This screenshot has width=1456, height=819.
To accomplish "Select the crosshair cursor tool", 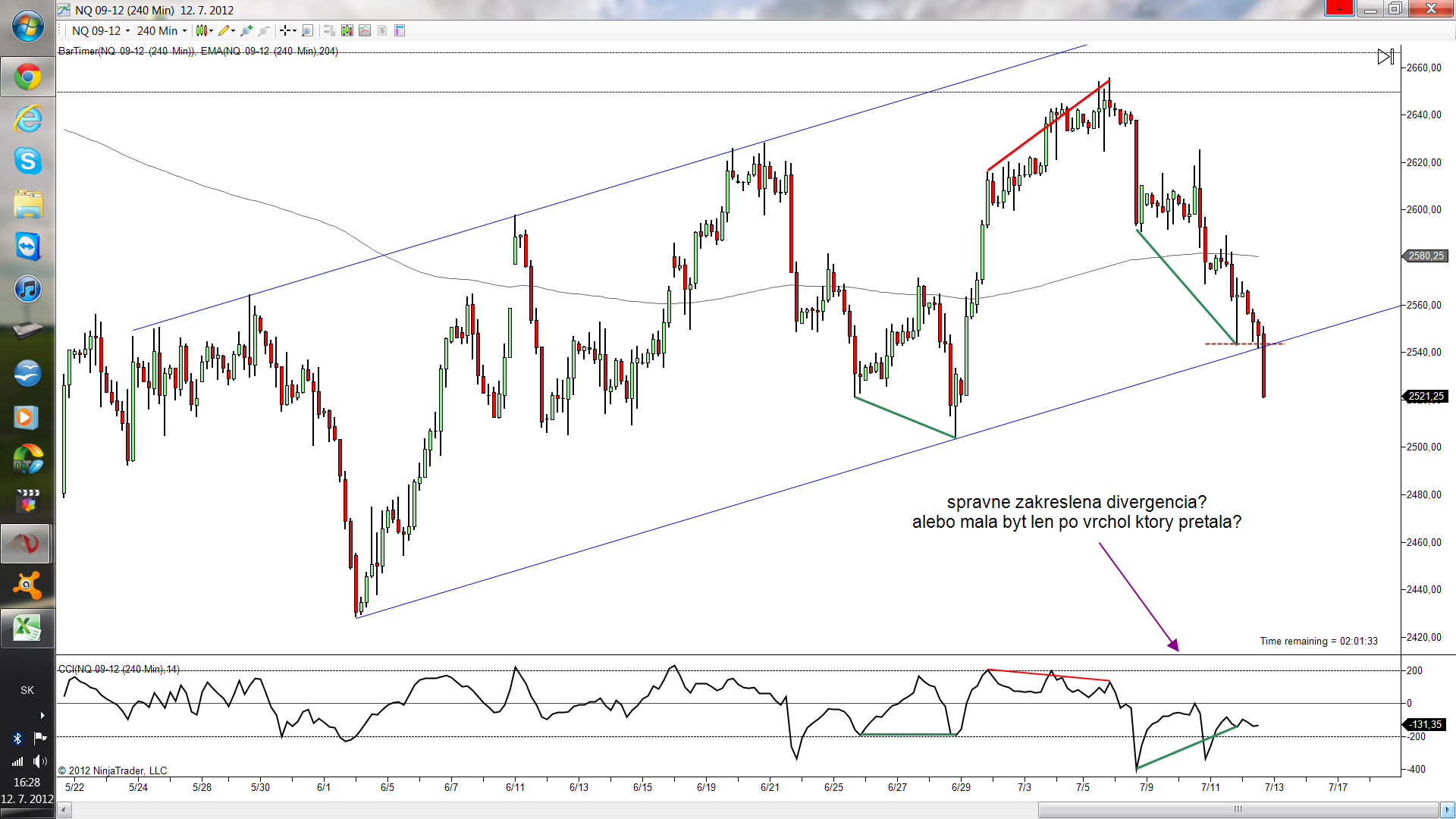I will pos(285,30).
